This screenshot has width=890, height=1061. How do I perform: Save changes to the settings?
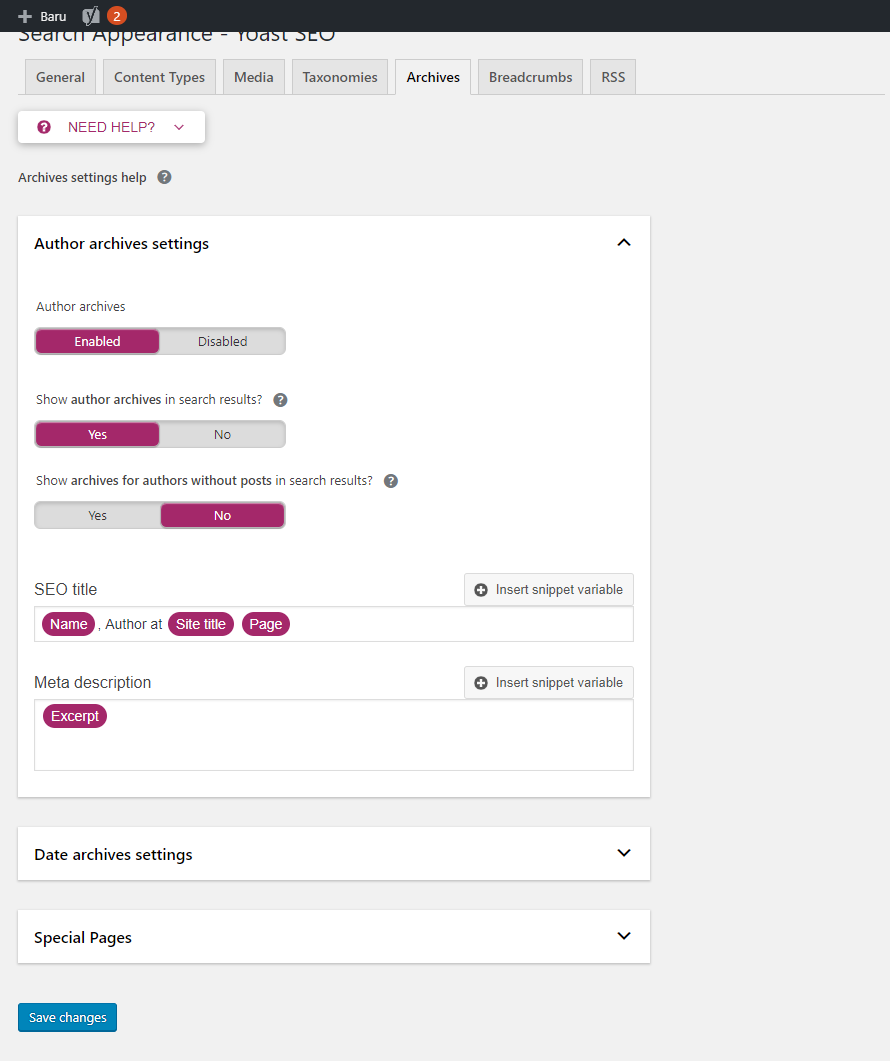pos(68,1018)
